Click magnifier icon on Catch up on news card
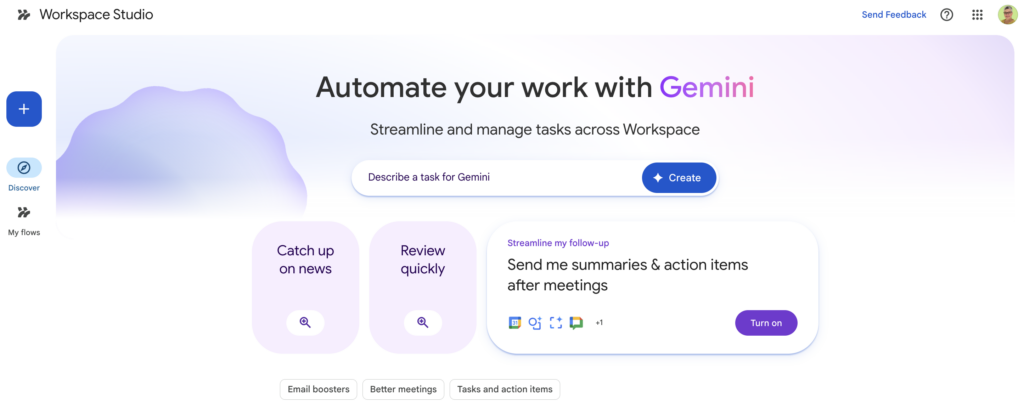 [305, 323]
